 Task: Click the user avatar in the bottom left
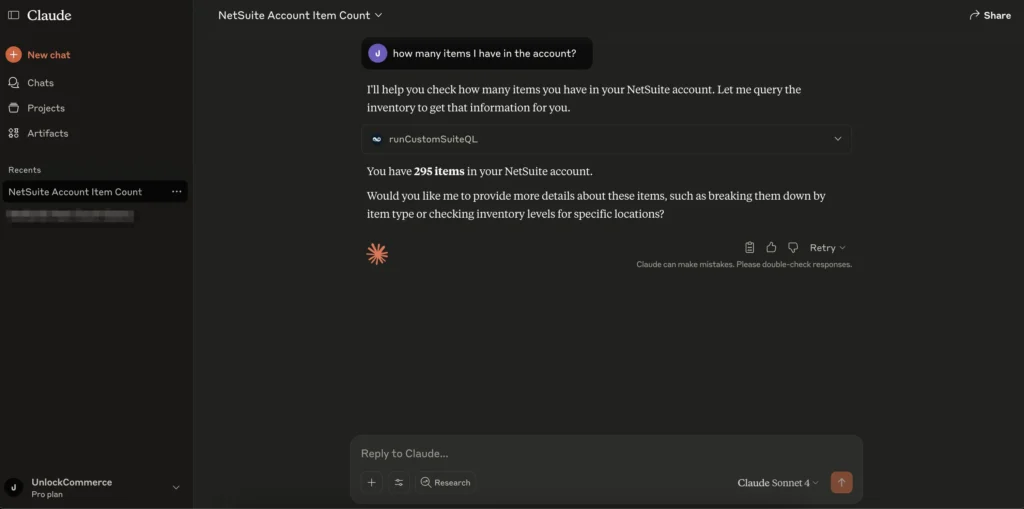14,487
